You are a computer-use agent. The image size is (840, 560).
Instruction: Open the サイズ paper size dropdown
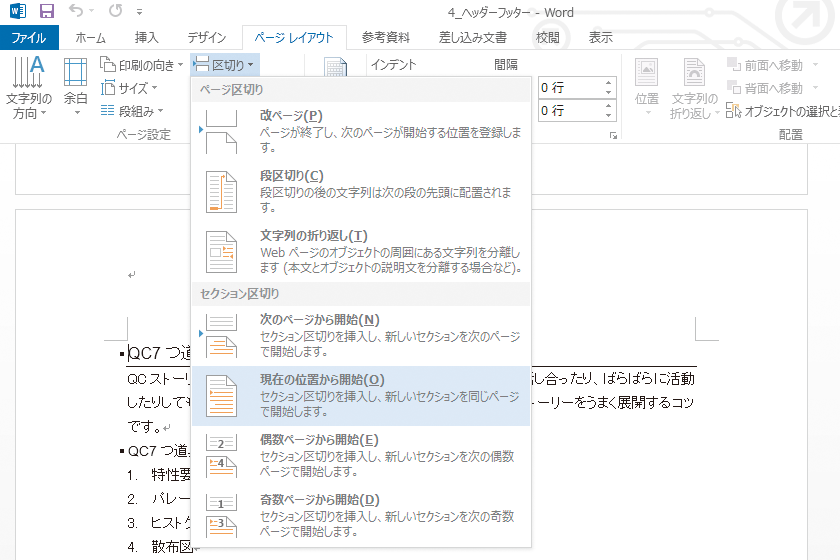[129, 88]
